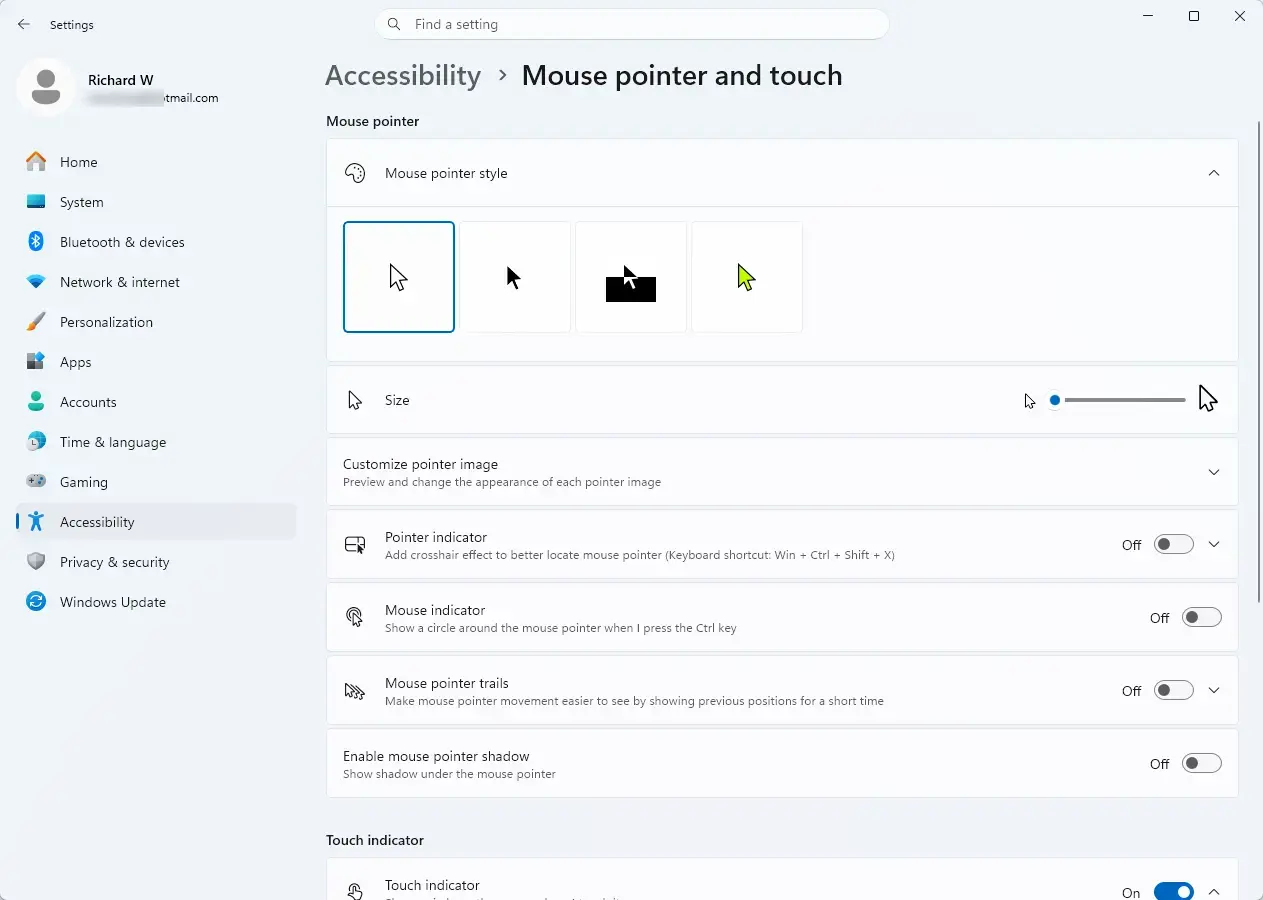Click the Gaming controller icon
The height and width of the screenshot is (900, 1263).
(36, 481)
